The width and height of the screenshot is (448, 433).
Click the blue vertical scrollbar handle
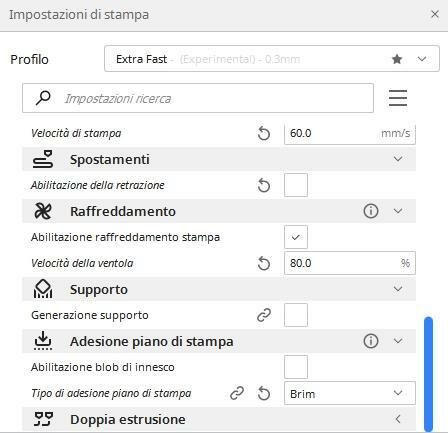tap(428, 374)
